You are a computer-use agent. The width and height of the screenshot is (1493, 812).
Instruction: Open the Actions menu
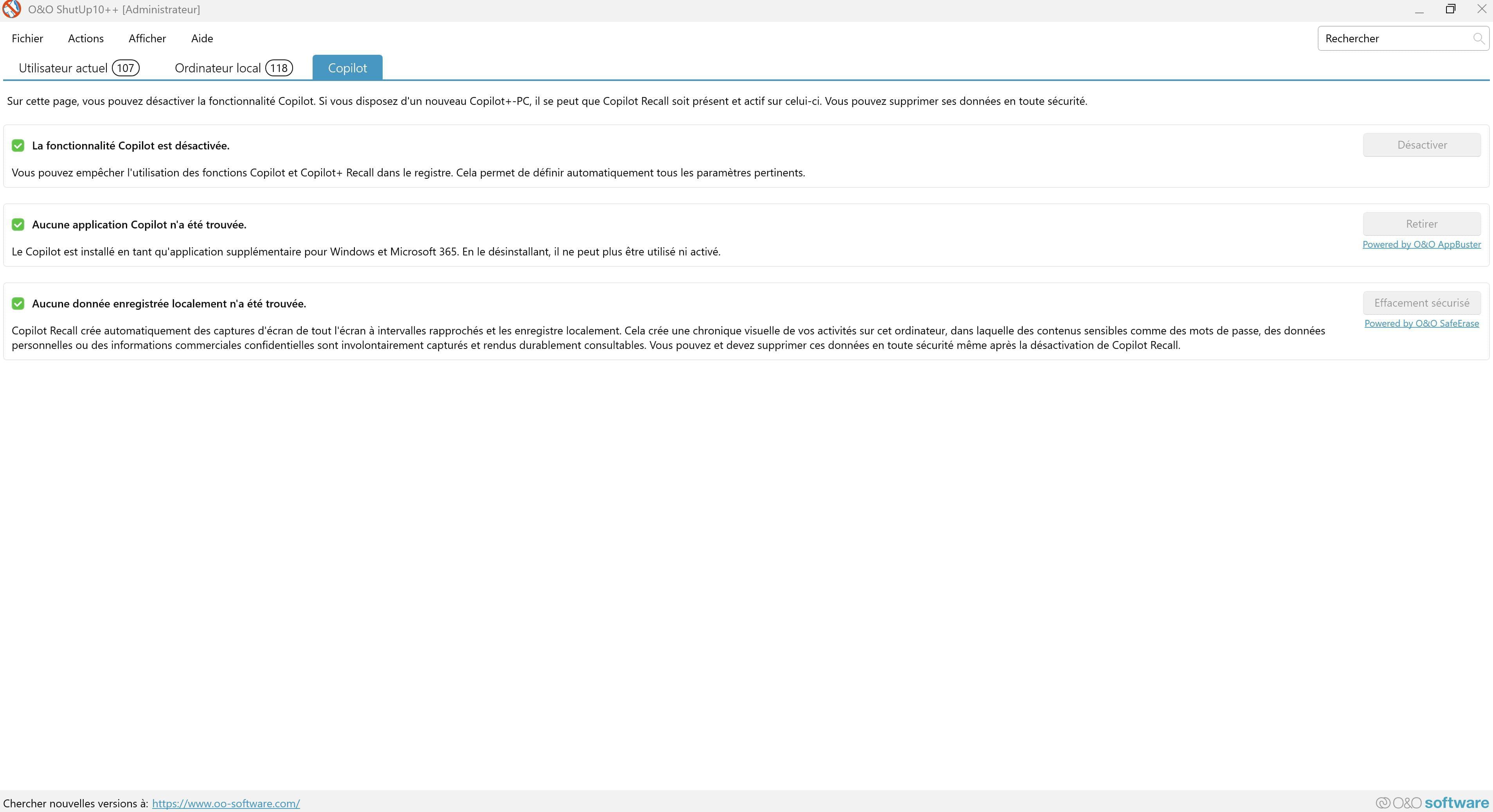click(86, 38)
